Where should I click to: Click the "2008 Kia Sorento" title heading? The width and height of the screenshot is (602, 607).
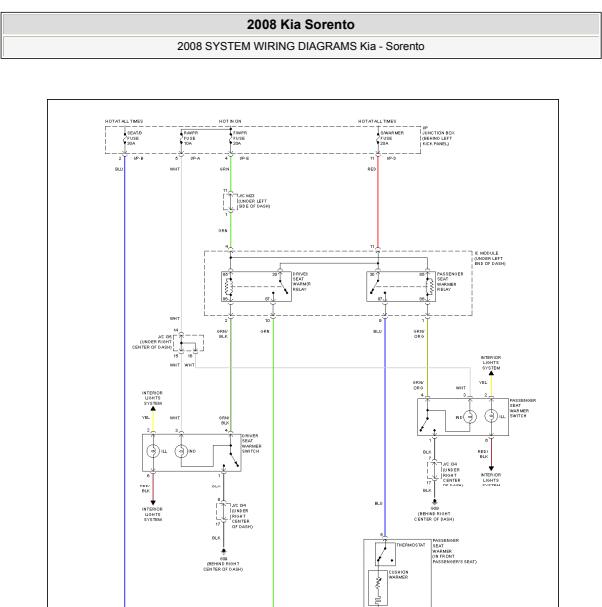(301, 24)
